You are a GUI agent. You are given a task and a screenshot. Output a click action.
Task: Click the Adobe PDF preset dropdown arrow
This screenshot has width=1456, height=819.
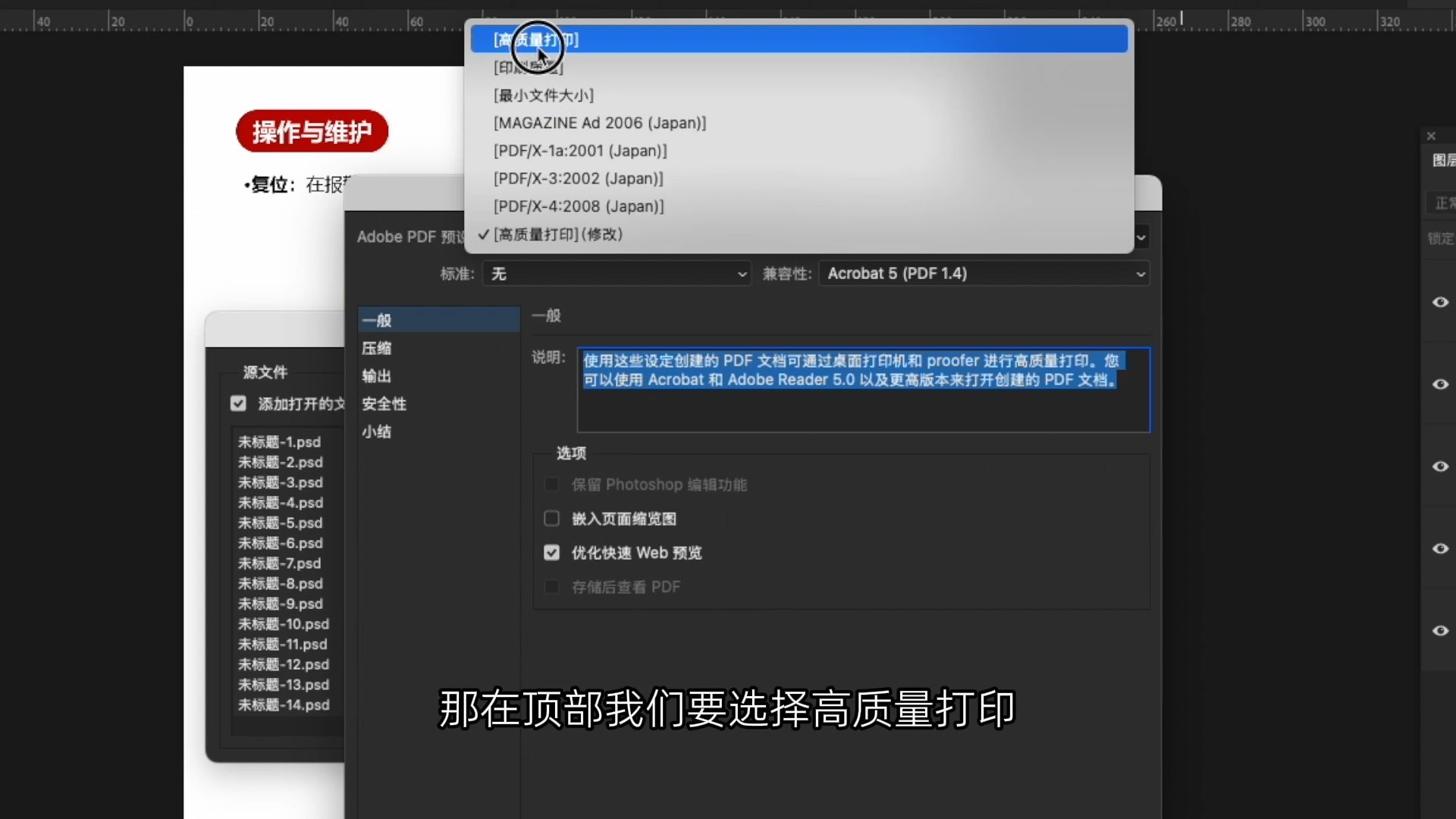1141,237
